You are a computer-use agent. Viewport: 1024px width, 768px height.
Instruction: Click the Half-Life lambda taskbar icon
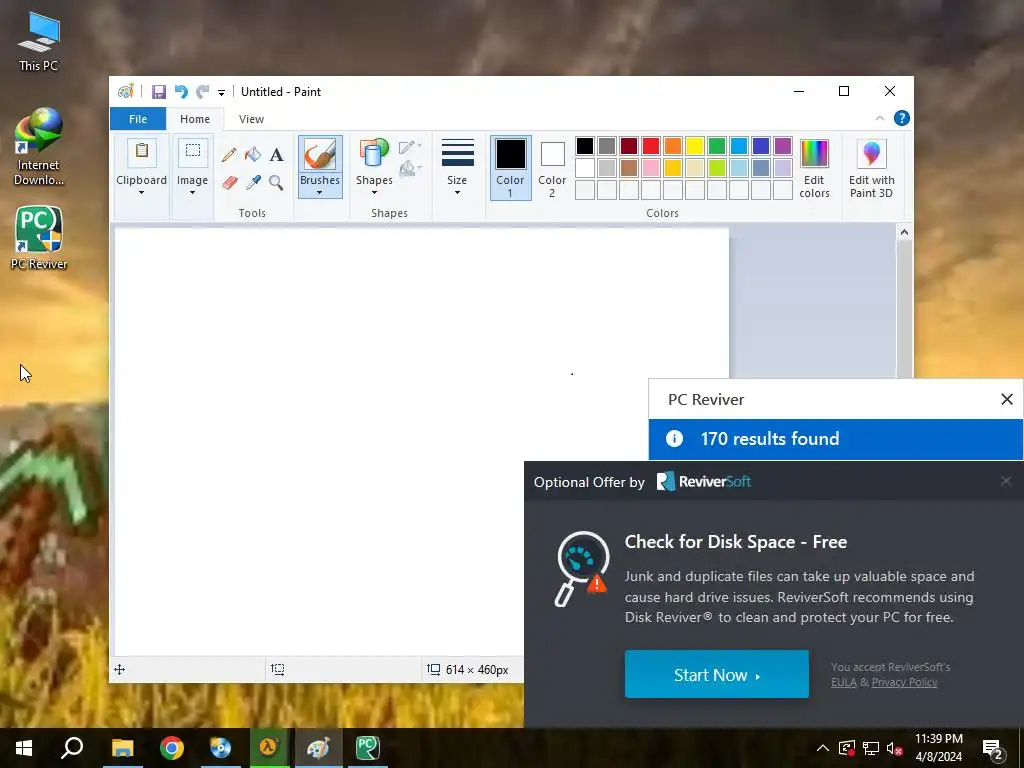pyautogui.click(x=270, y=748)
